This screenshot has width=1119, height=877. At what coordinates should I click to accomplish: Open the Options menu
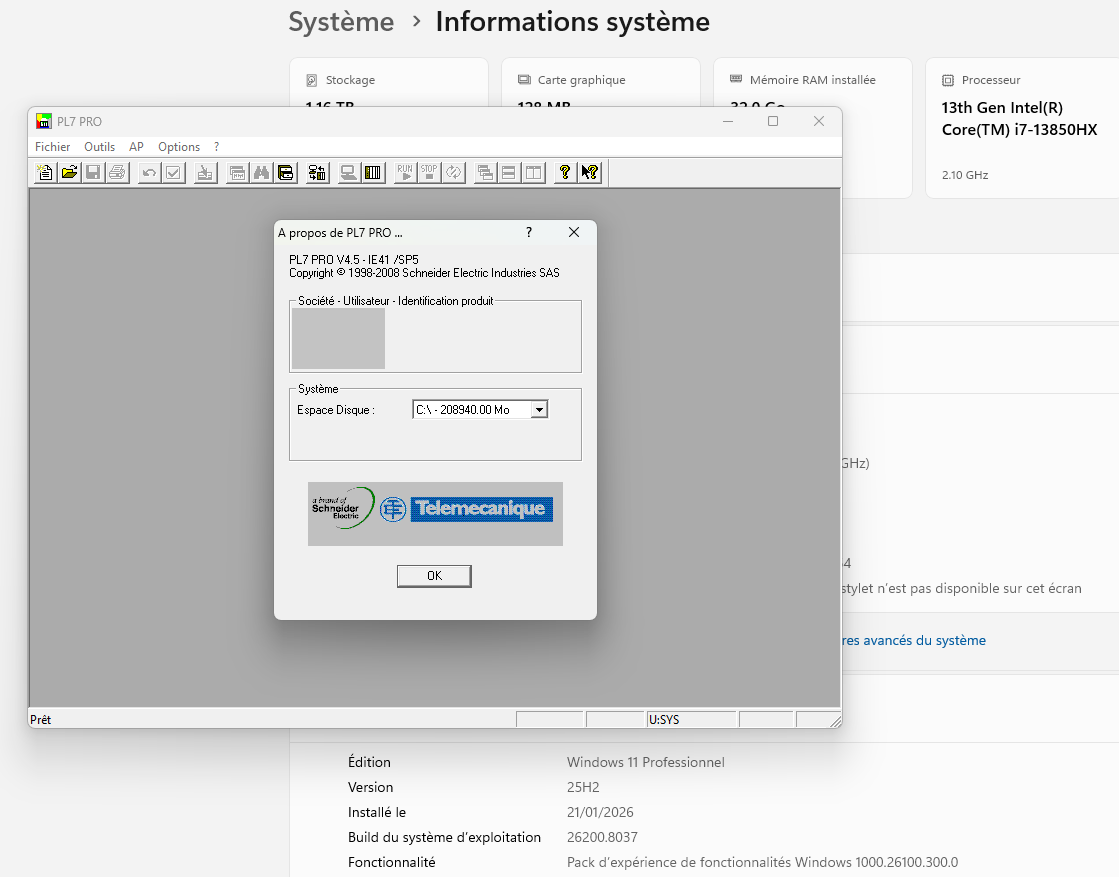point(179,147)
